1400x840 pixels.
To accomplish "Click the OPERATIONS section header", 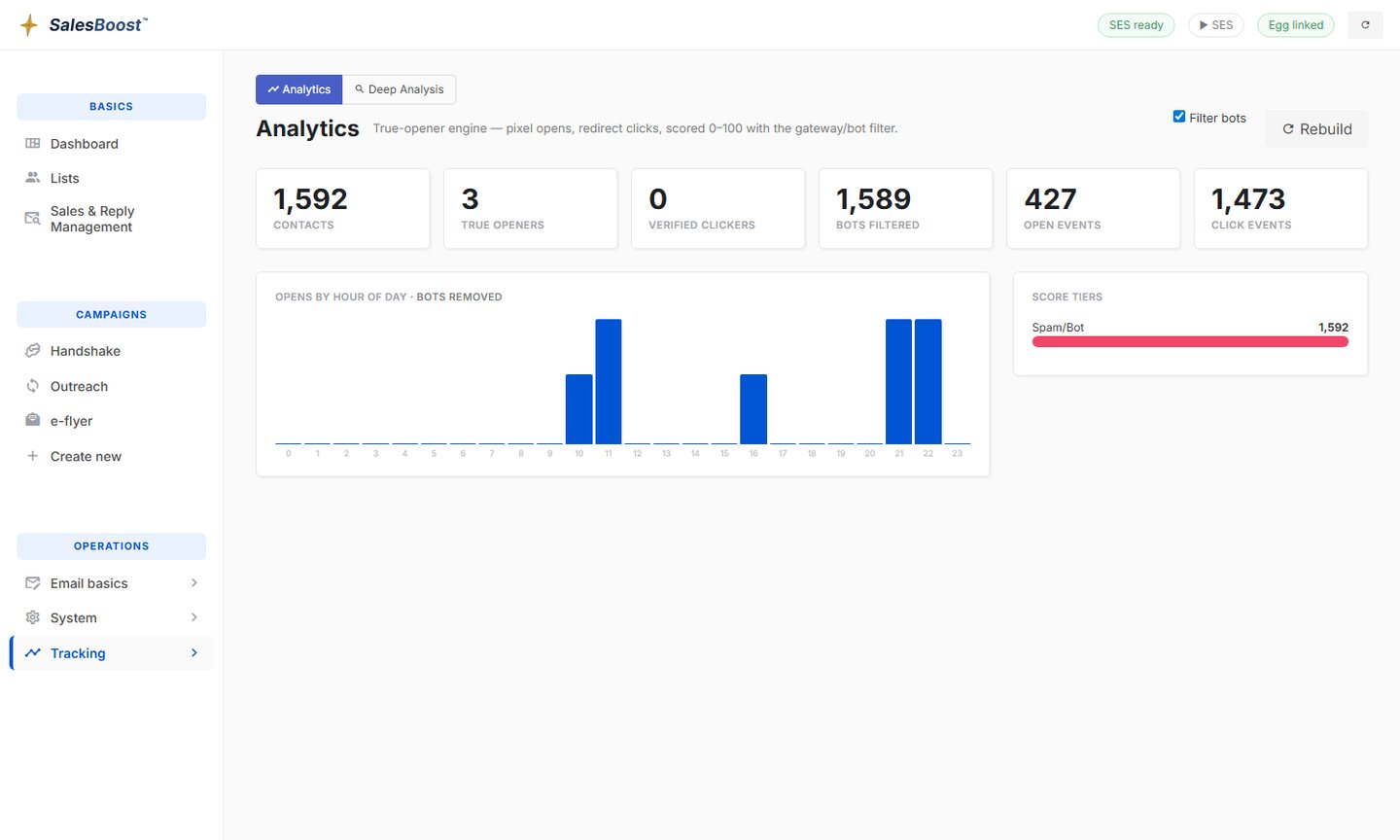I will [111, 546].
